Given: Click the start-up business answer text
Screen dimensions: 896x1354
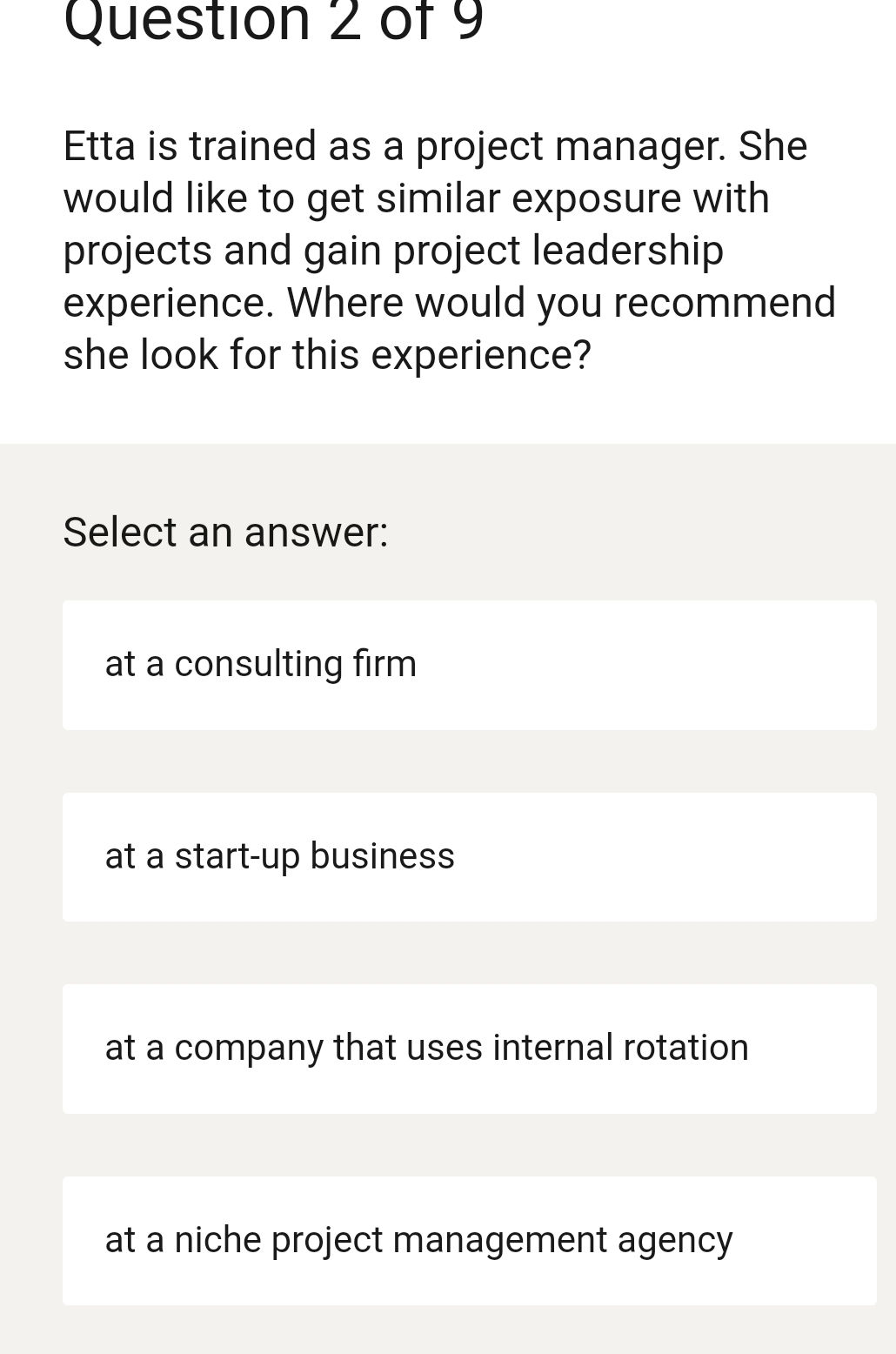Looking at the screenshot, I should click(x=279, y=856).
